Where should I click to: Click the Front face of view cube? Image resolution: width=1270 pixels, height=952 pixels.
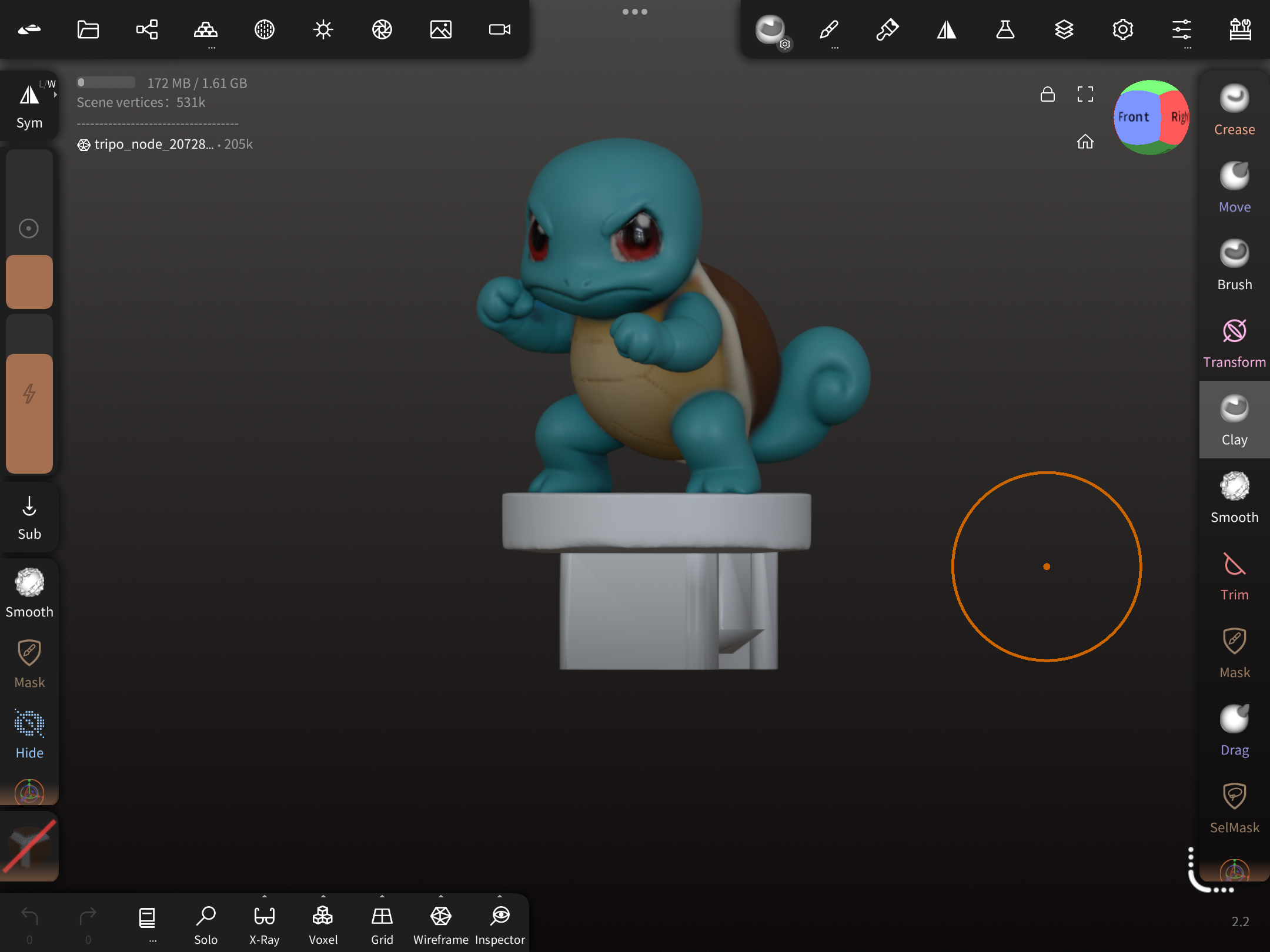[1134, 117]
